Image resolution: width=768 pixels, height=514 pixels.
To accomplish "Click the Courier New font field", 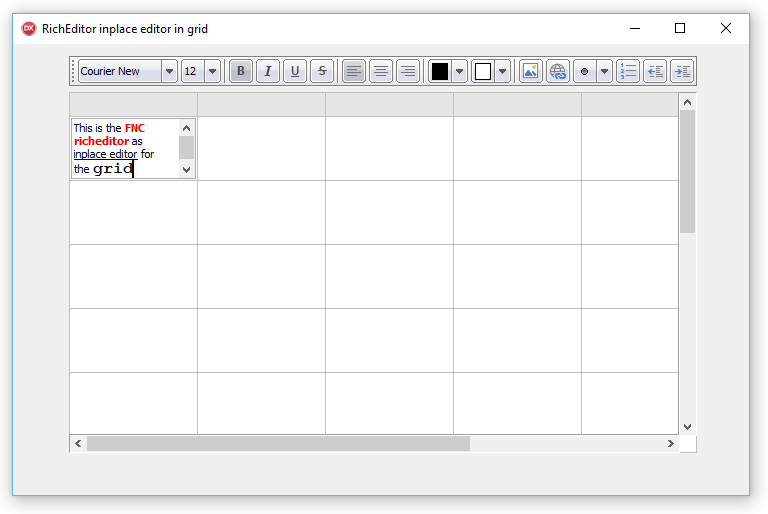I will 120,72.
